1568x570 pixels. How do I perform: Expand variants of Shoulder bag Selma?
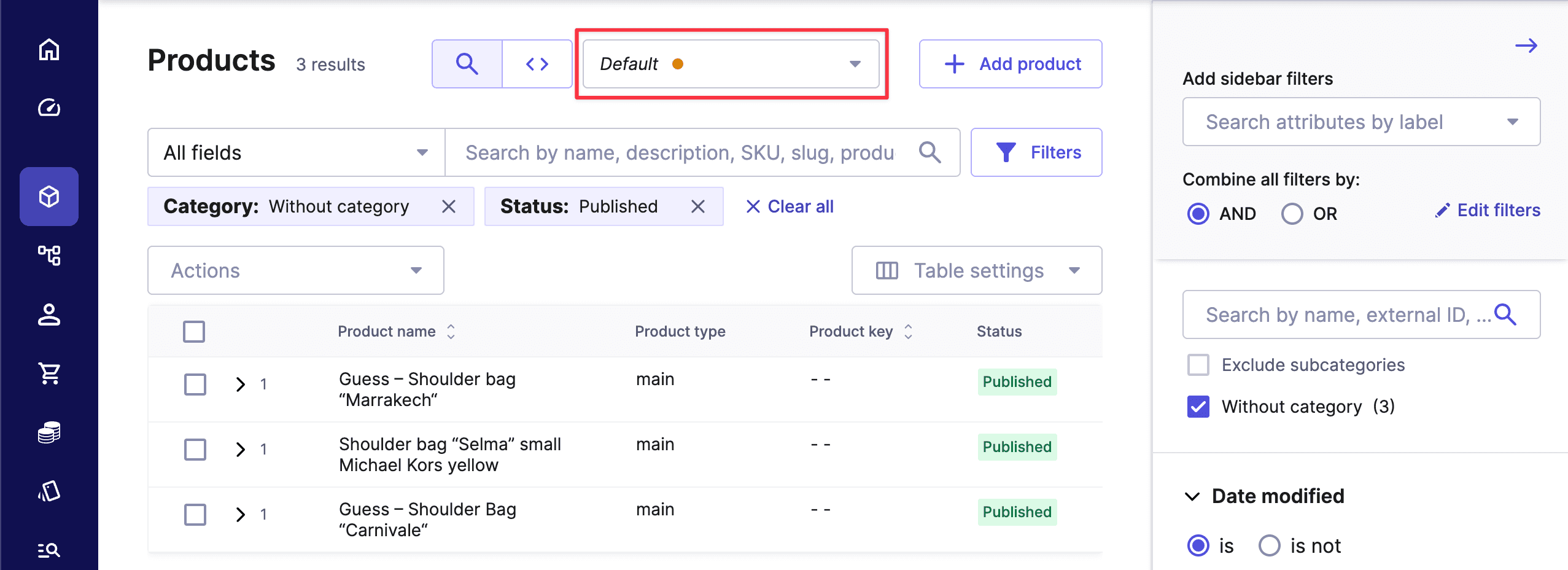pyautogui.click(x=241, y=450)
